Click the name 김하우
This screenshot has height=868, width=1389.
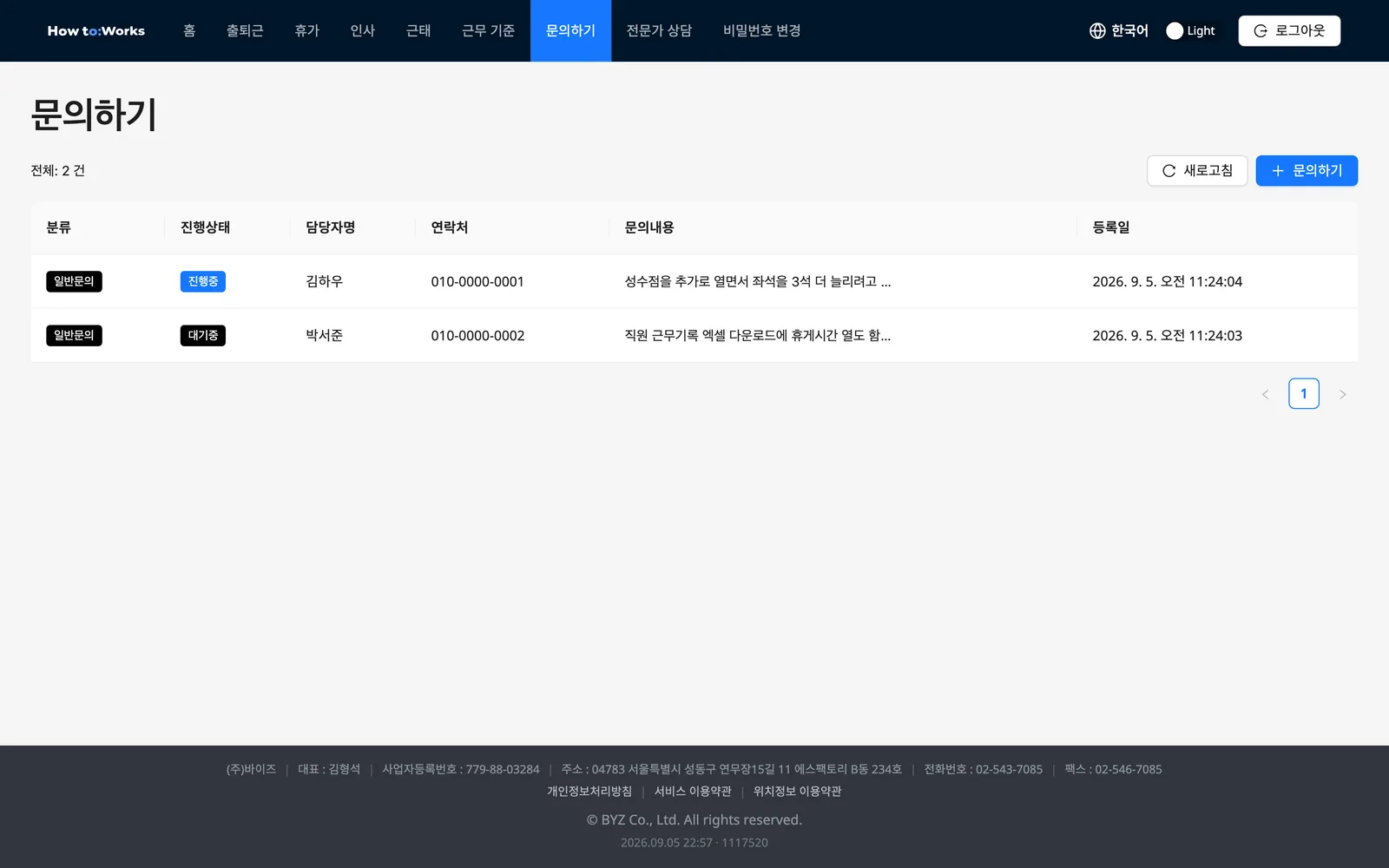[x=325, y=281]
